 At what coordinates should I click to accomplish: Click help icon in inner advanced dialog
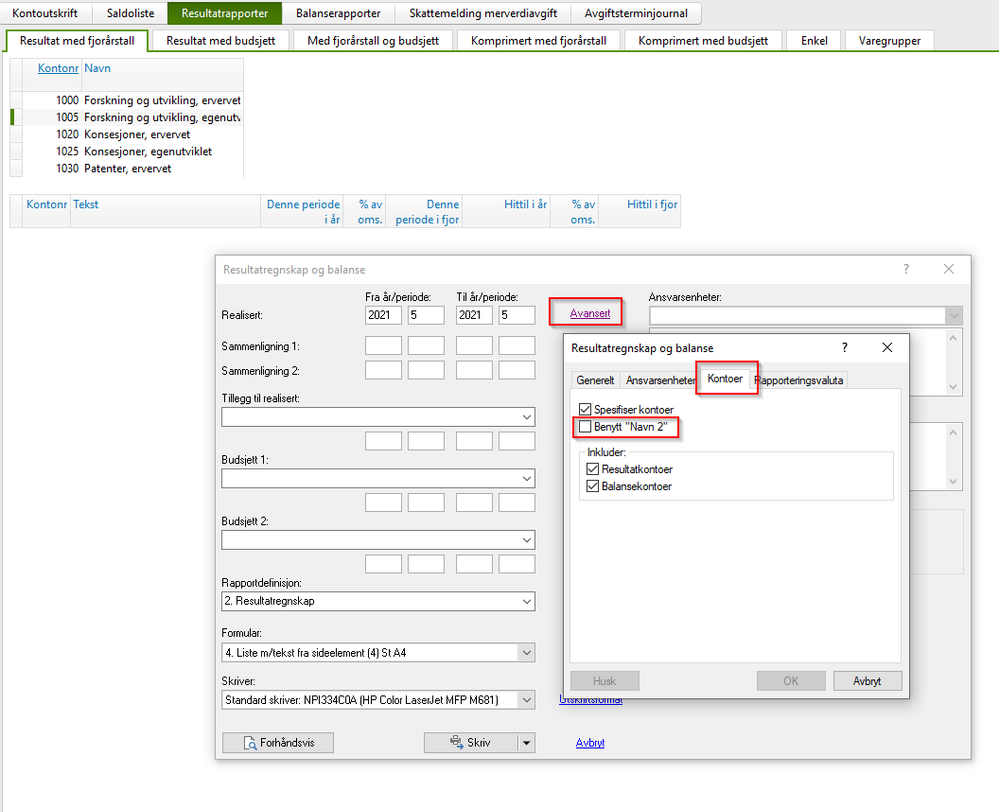pyautogui.click(x=845, y=347)
